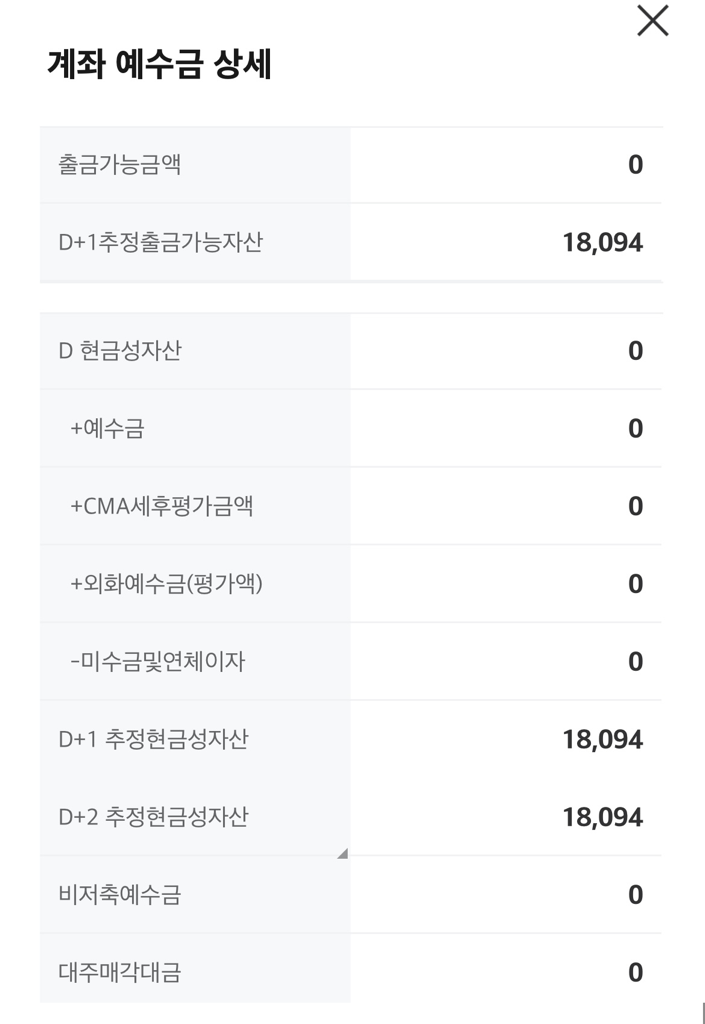Select the +CMA세후평가금액 label
The width and height of the screenshot is (705, 1024).
tap(161, 506)
